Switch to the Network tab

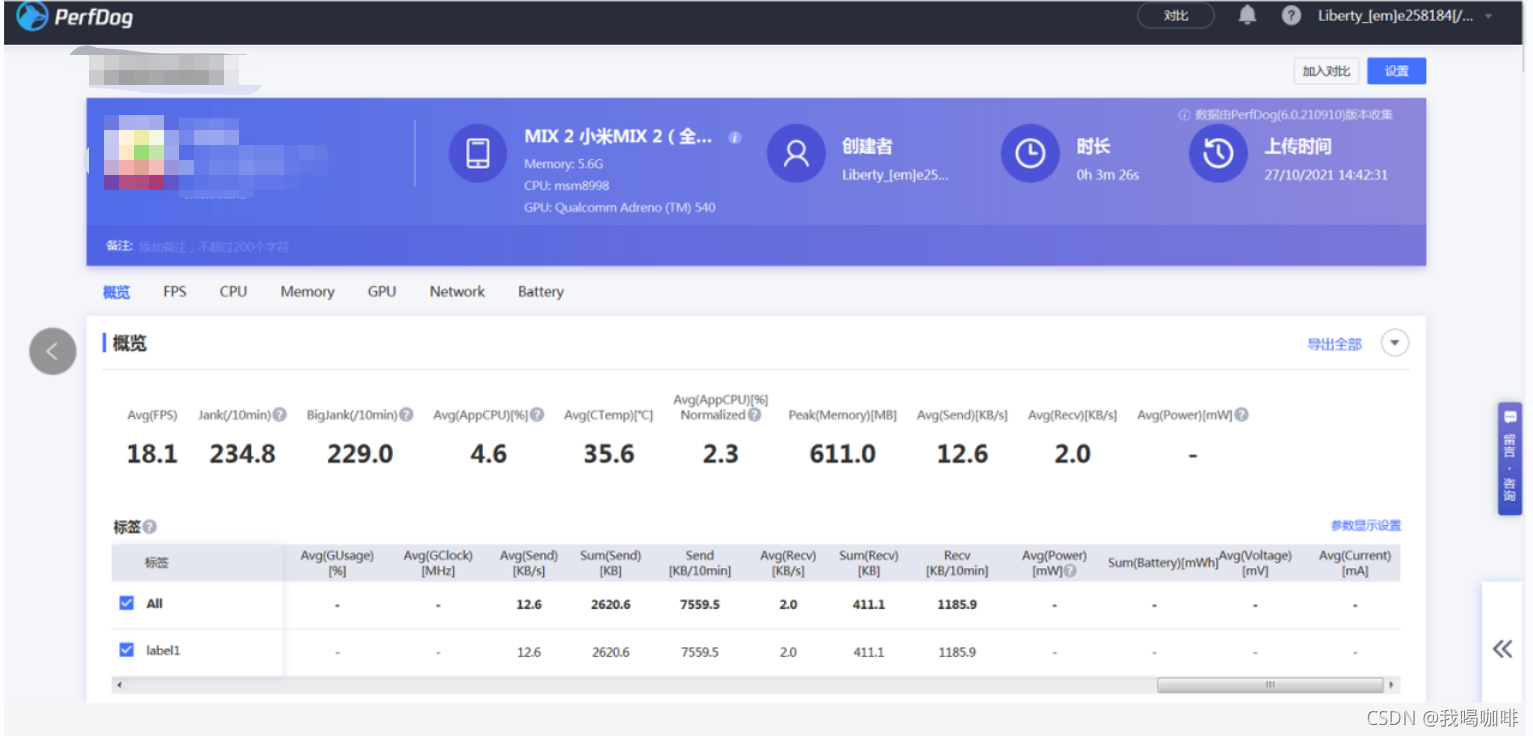coord(457,292)
